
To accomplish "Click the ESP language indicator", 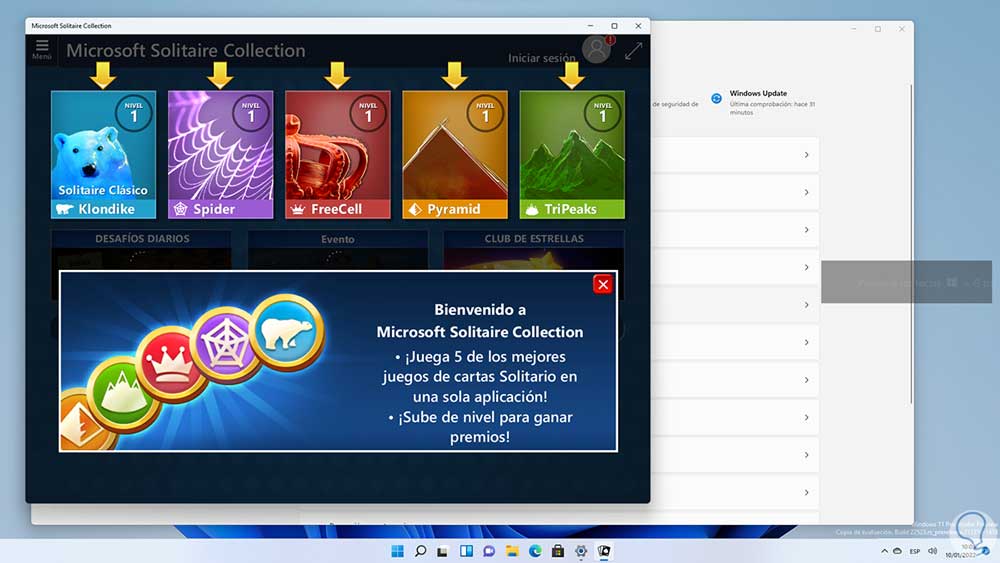I will [915, 551].
